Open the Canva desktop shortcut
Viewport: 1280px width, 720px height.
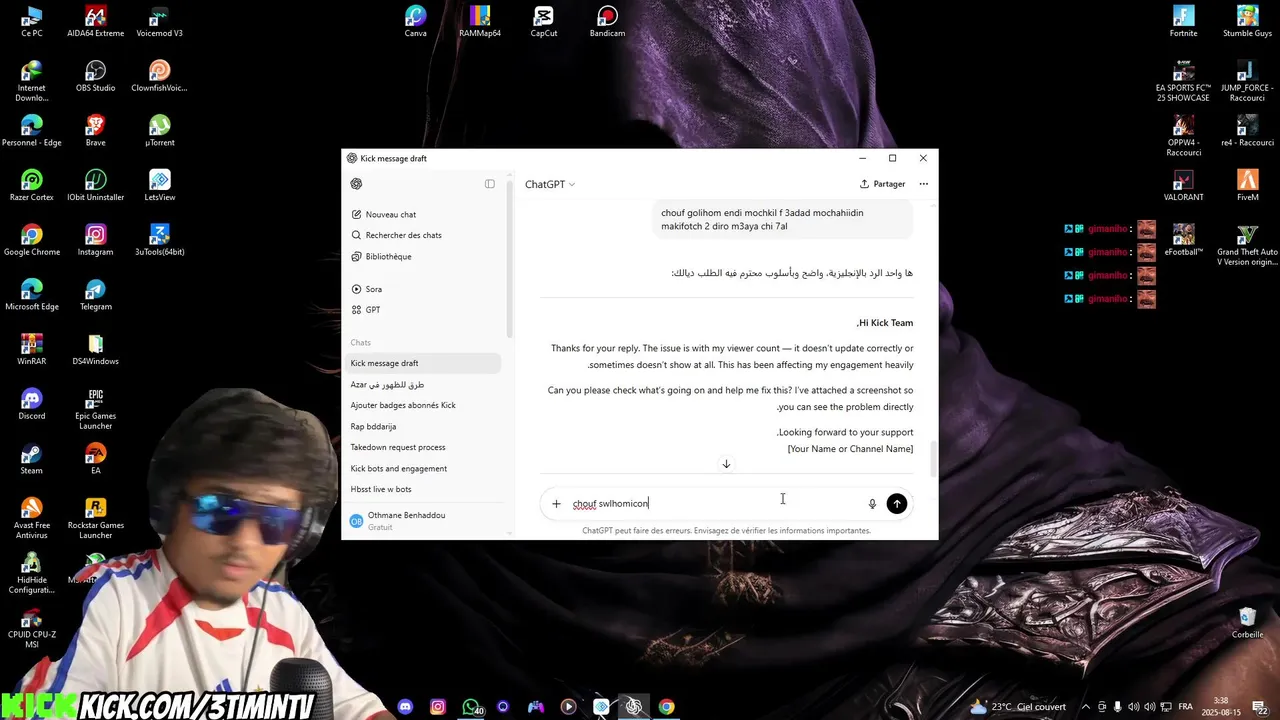click(416, 21)
